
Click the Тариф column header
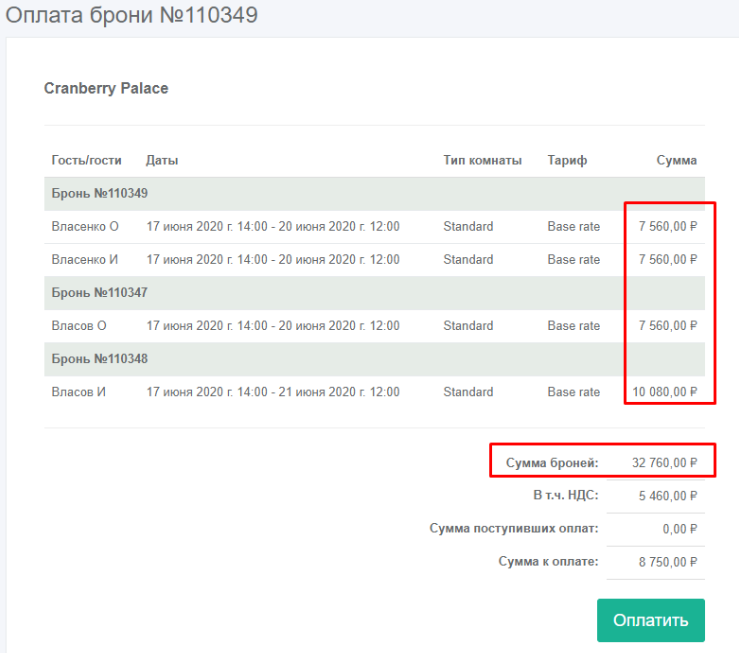[x=567, y=160]
